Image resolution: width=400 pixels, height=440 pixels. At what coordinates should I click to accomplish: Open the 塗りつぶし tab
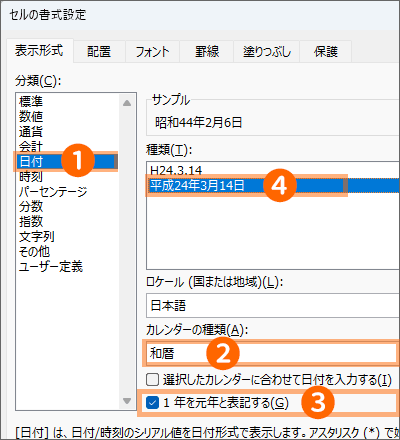pos(267,52)
